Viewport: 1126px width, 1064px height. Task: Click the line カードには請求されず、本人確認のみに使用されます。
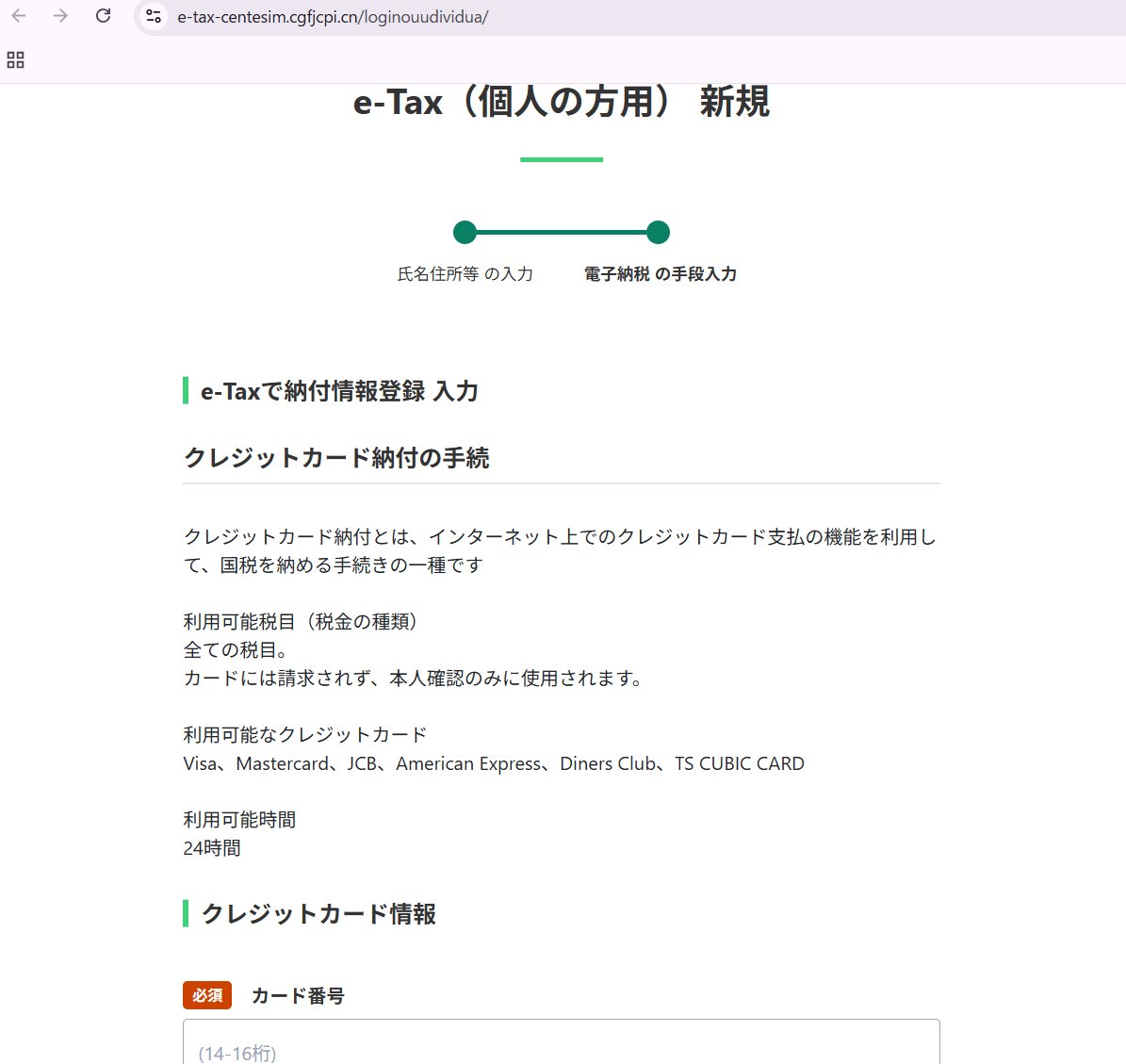coord(414,679)
